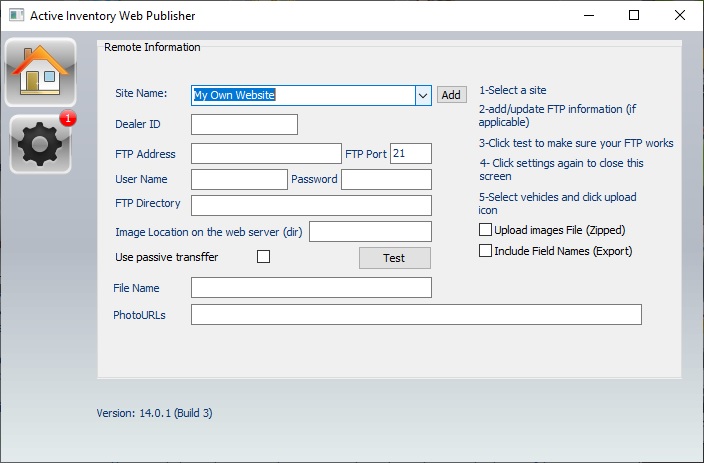
Task: Click the Remote Information group label
Action: (x=152, y=47)
